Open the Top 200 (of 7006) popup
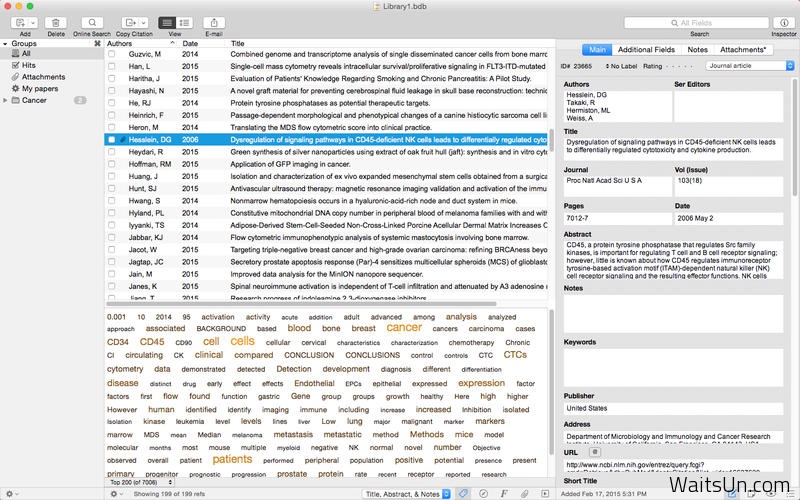This screenshot has height=500, width=800. 141,482
